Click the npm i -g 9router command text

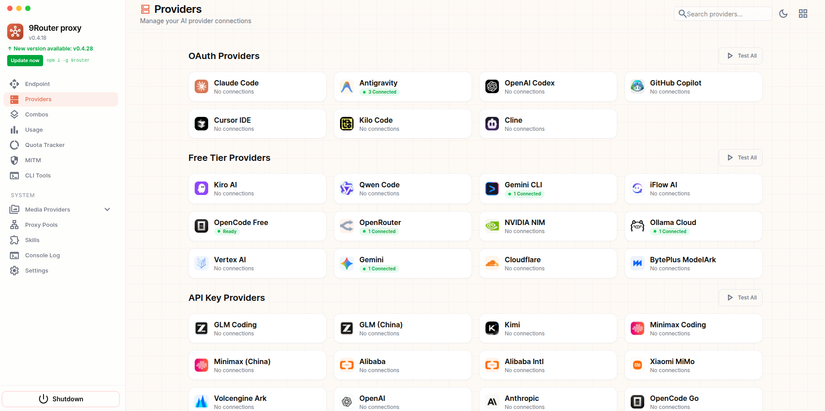(68, 61)
